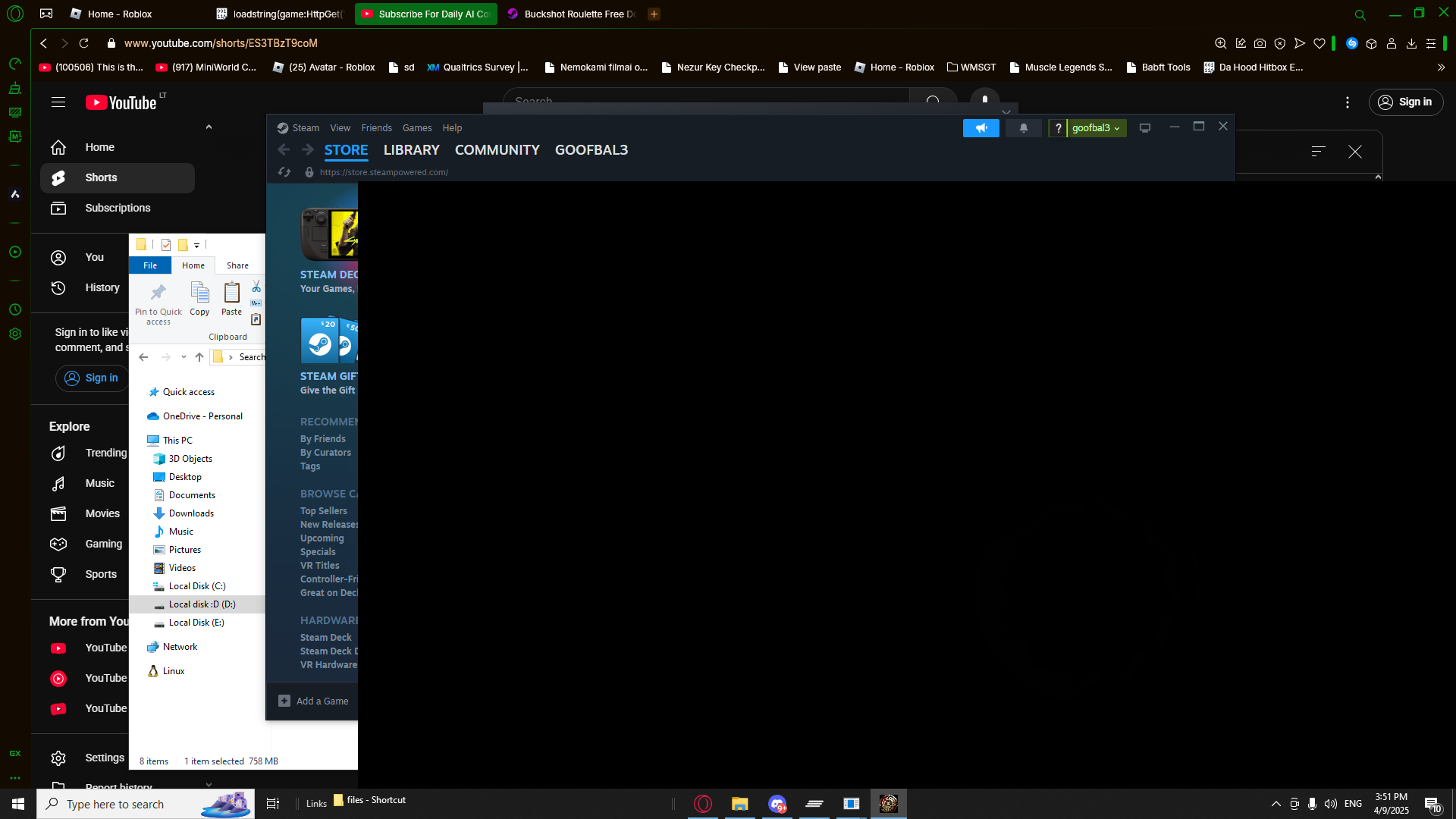Click Steam store forward arrow
The width and height of the screenshot is (1456, 819).
coord(307,150)
